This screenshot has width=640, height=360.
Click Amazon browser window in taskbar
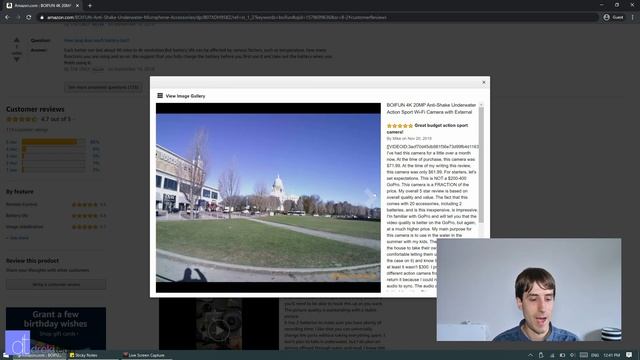tap(40, 355)
